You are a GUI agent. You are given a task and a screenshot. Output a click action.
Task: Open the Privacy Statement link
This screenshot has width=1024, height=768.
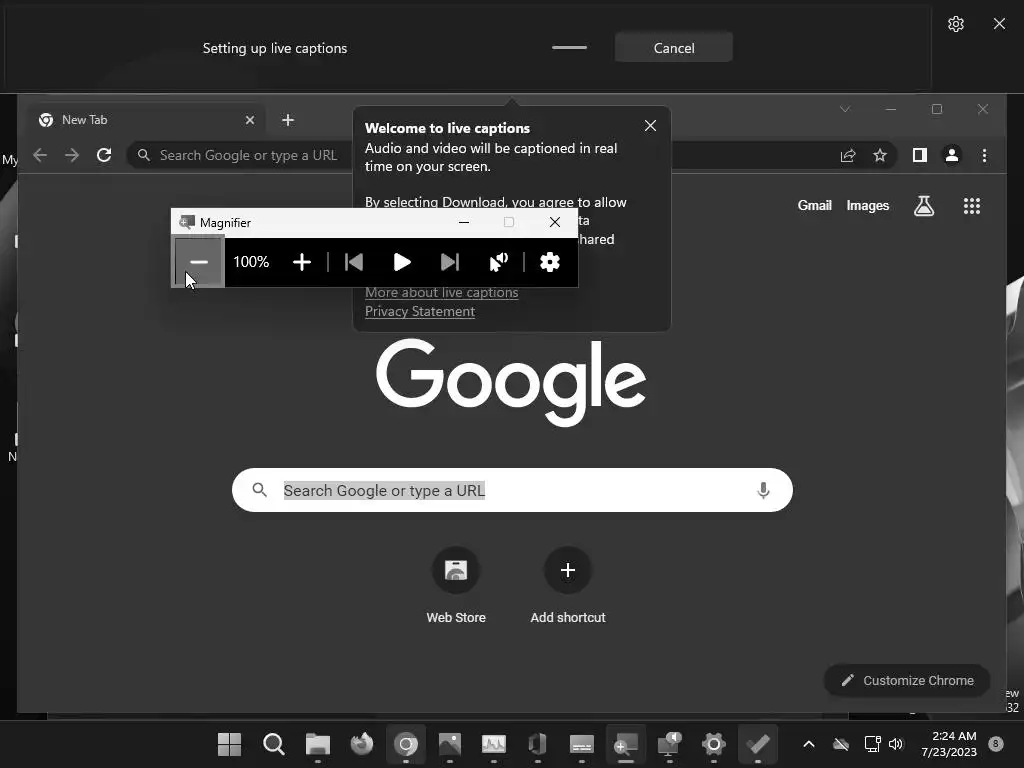click(x=420, y=312)
